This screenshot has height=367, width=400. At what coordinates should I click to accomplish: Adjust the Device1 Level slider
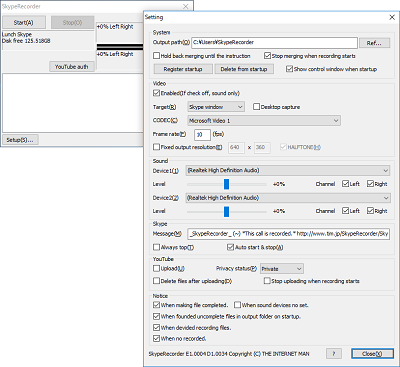227,184
